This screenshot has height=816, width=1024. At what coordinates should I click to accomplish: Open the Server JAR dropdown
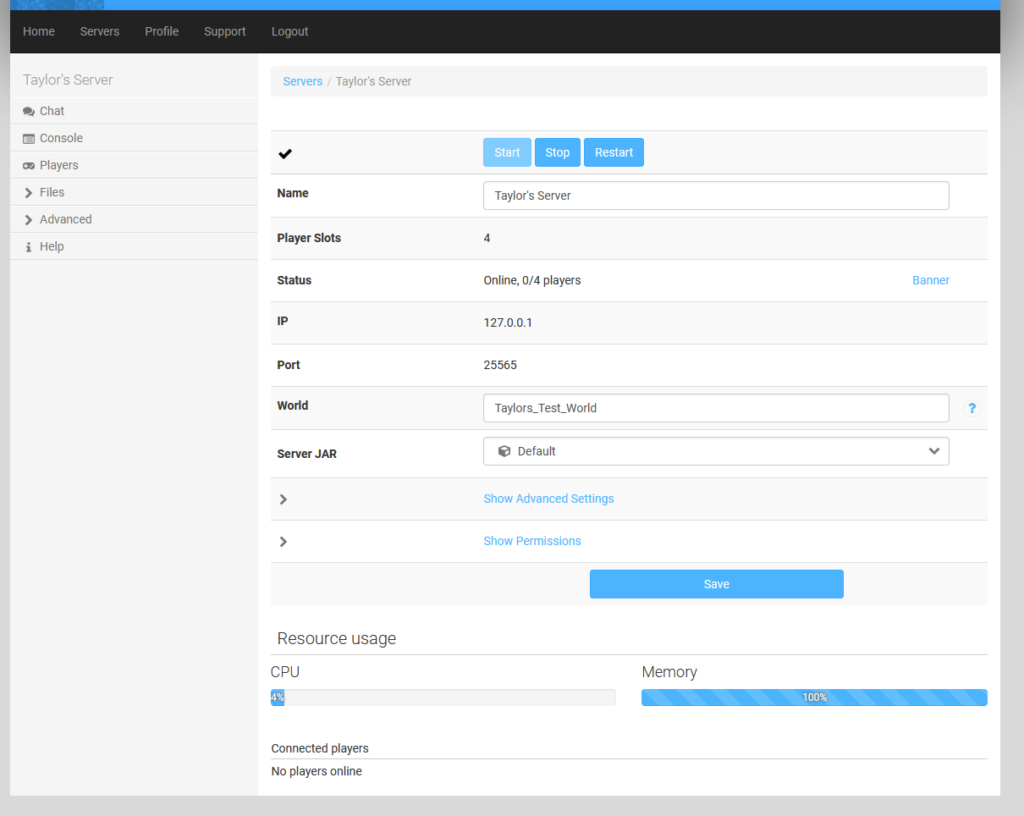[935, 451]
